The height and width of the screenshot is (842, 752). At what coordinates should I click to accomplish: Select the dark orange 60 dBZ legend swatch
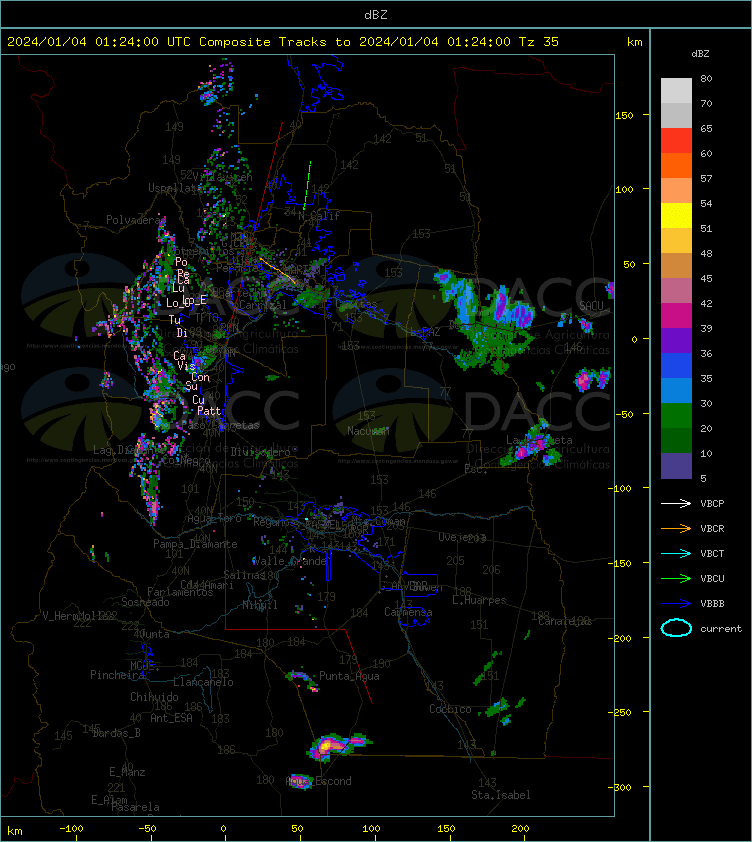(676, 165)
